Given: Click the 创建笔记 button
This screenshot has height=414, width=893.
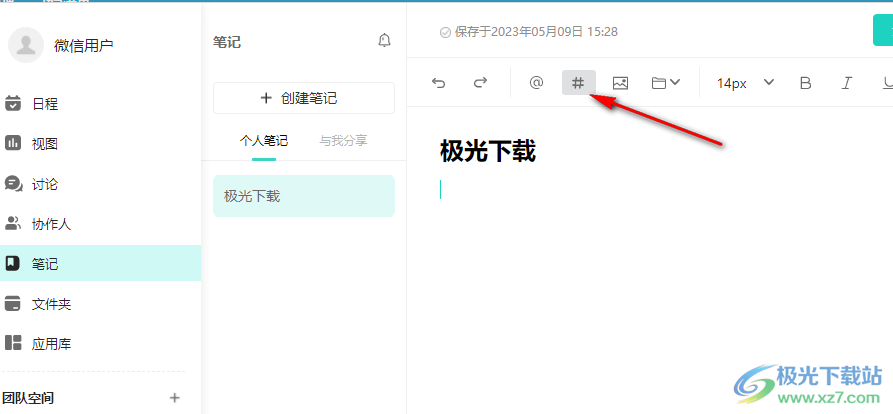Looking at the screenshot, I should coord(303,98).
